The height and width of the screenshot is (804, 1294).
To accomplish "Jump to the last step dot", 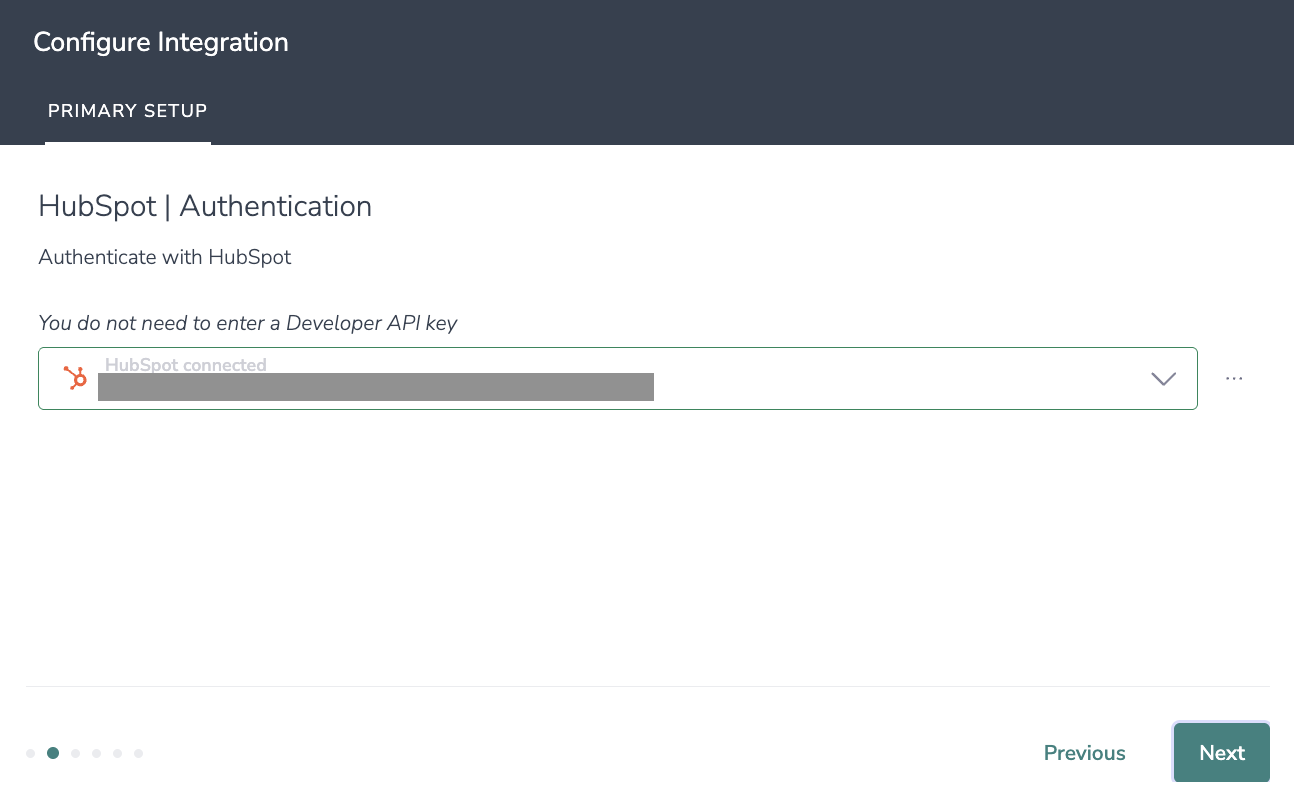I will tap(138, 753).
